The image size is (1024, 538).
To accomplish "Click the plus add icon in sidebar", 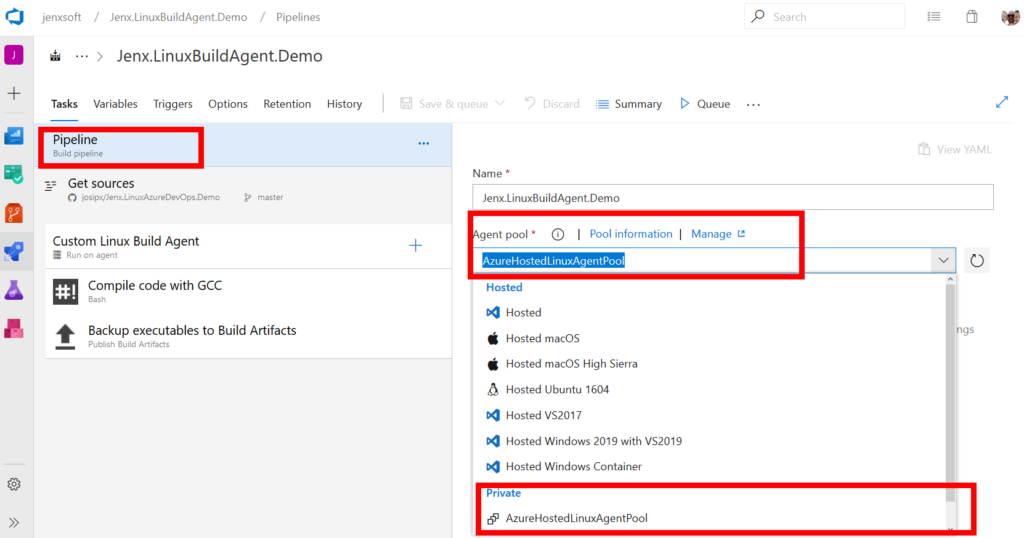I will click(14, 93).
